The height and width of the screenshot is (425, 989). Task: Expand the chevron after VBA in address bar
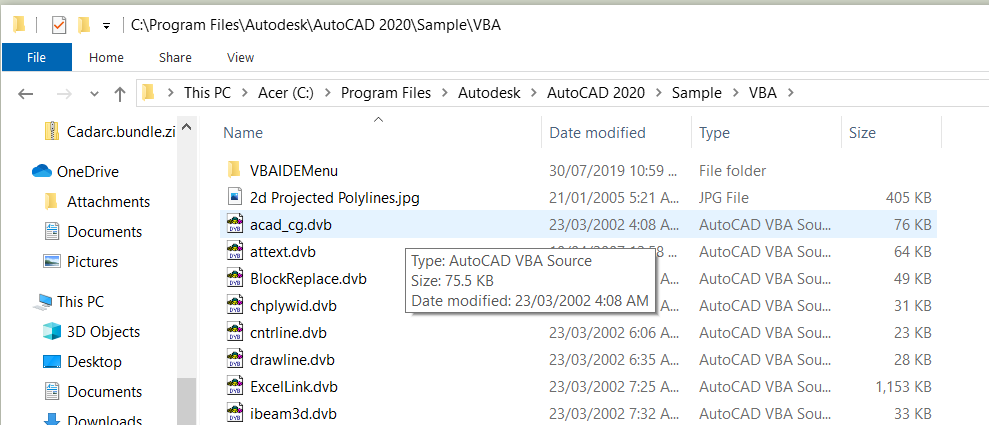[x=792, y=93]
